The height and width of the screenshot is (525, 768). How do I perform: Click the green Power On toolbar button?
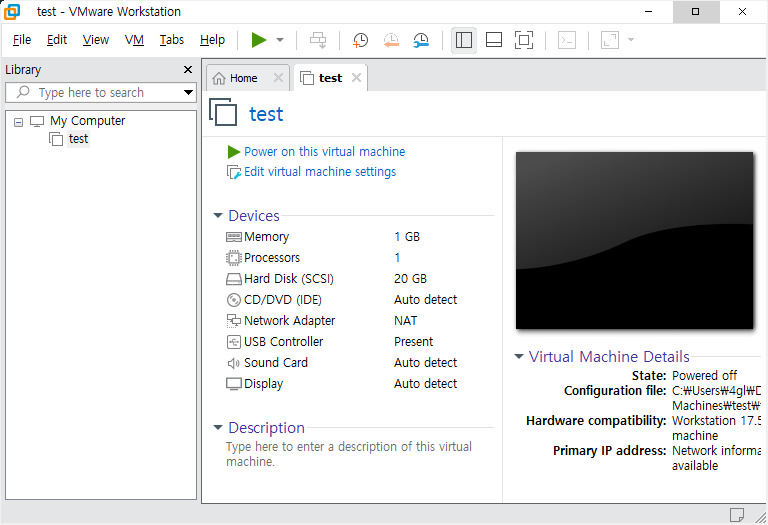[259, 40]
